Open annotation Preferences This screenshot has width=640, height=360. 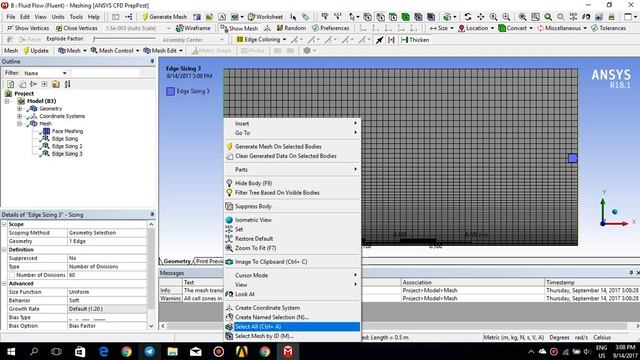point(331,28)
